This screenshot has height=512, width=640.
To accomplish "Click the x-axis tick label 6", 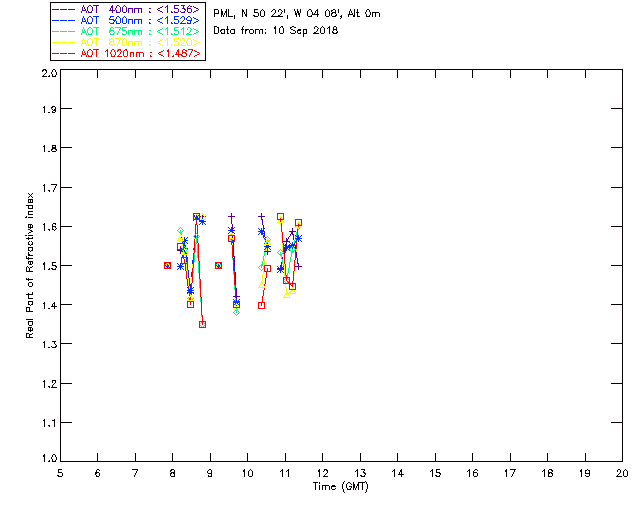I will click(98, 473).
